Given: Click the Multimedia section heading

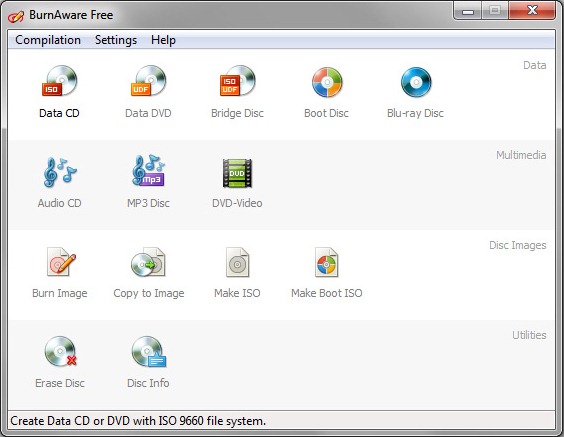Looking at the screenshot, I should [x=521, y=155].
